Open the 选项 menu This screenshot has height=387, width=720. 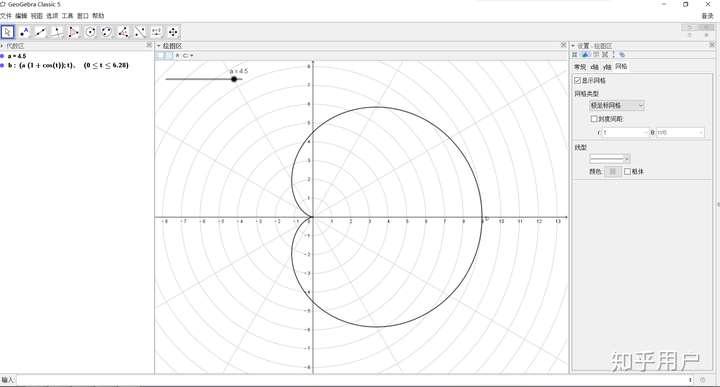(52, 16)
